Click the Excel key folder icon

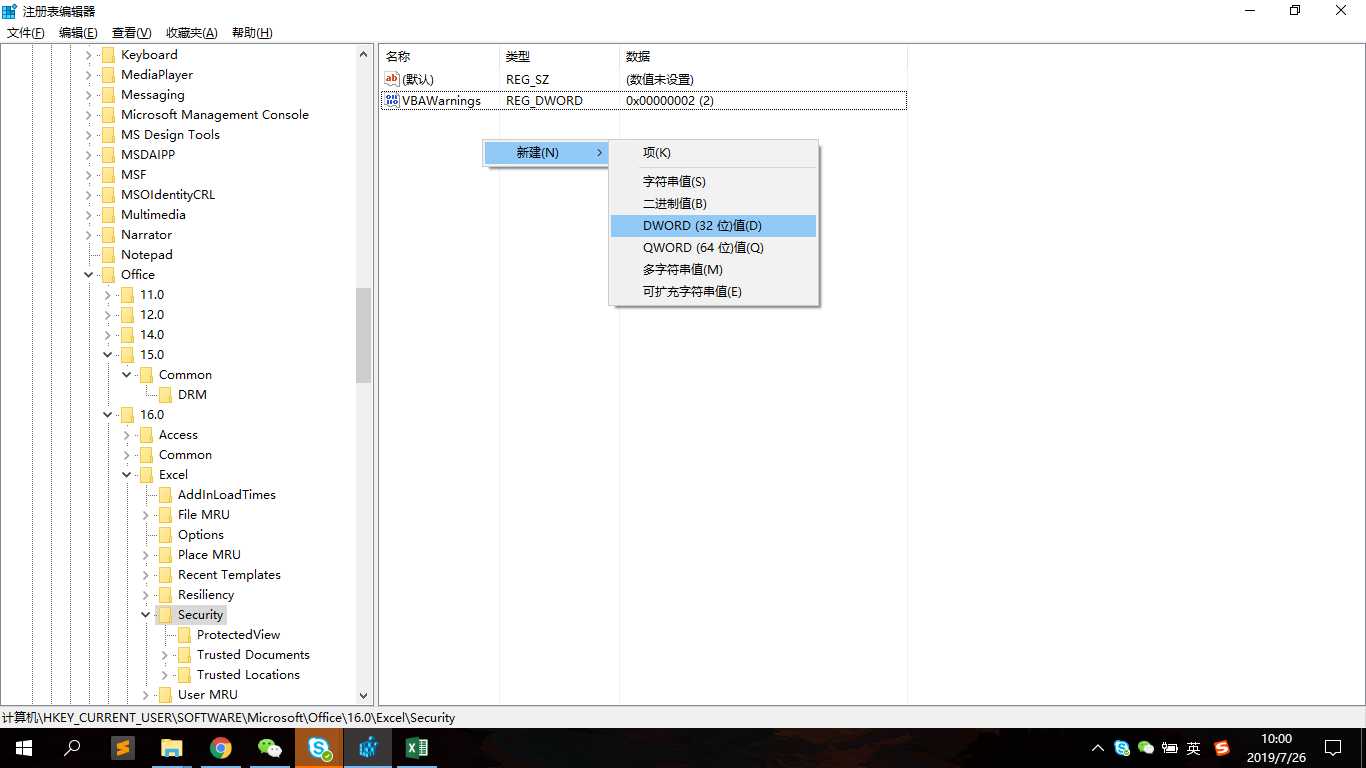(x=145, y=475)
